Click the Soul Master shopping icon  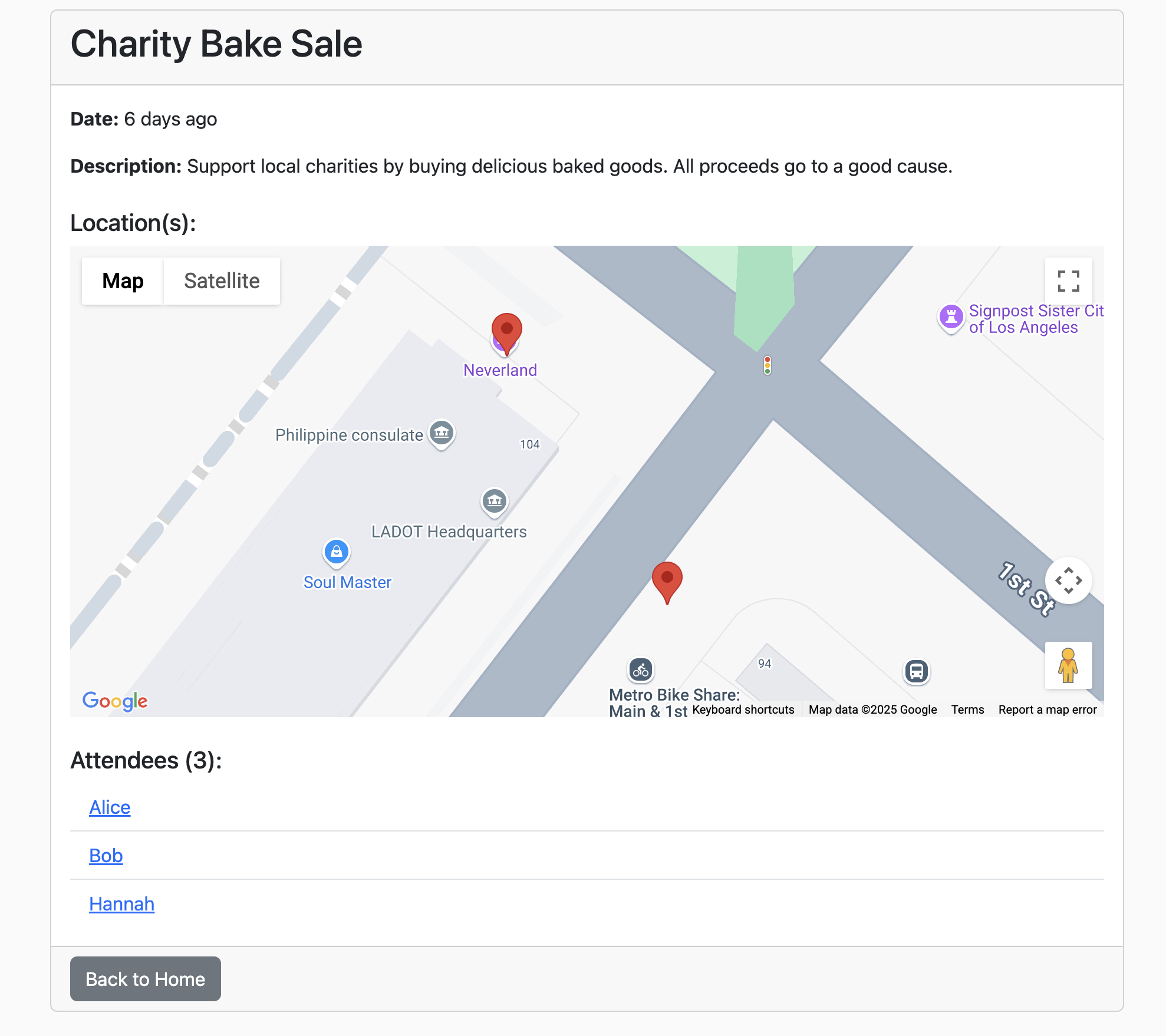(335, 552)
